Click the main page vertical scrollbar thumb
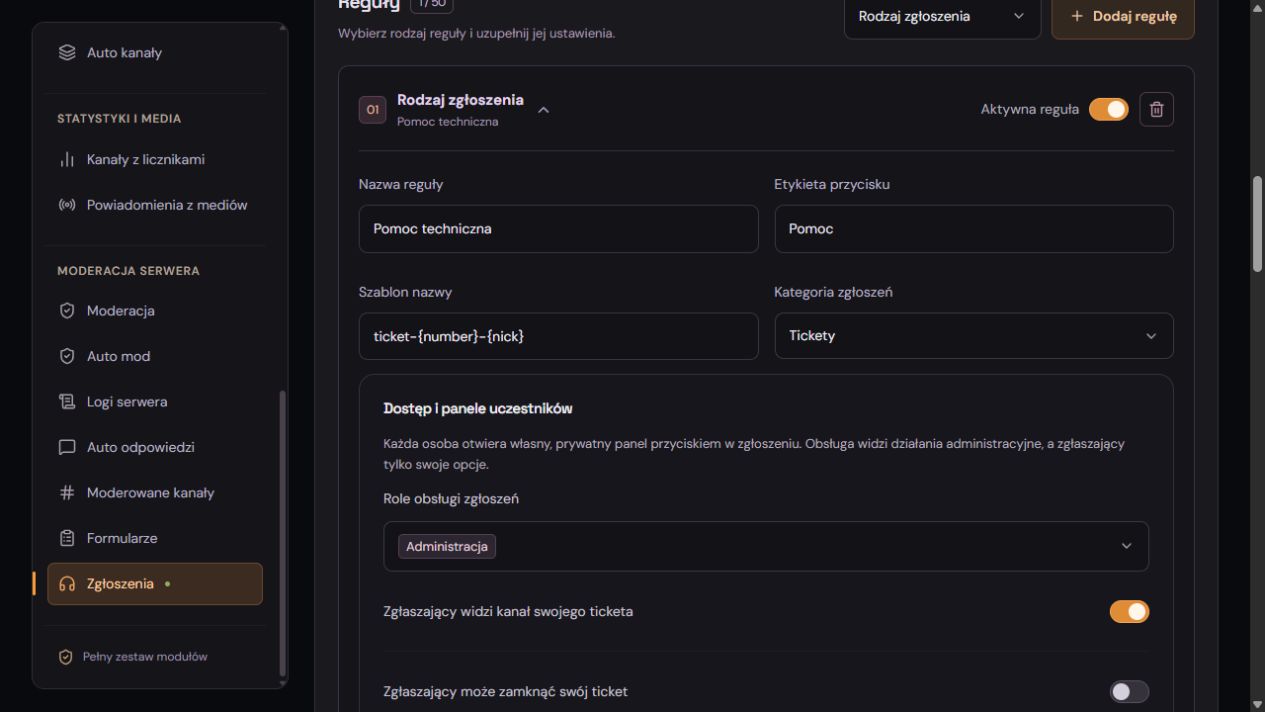The width and height of the screenshot is (1265, 712). (x=1257, y=224)
